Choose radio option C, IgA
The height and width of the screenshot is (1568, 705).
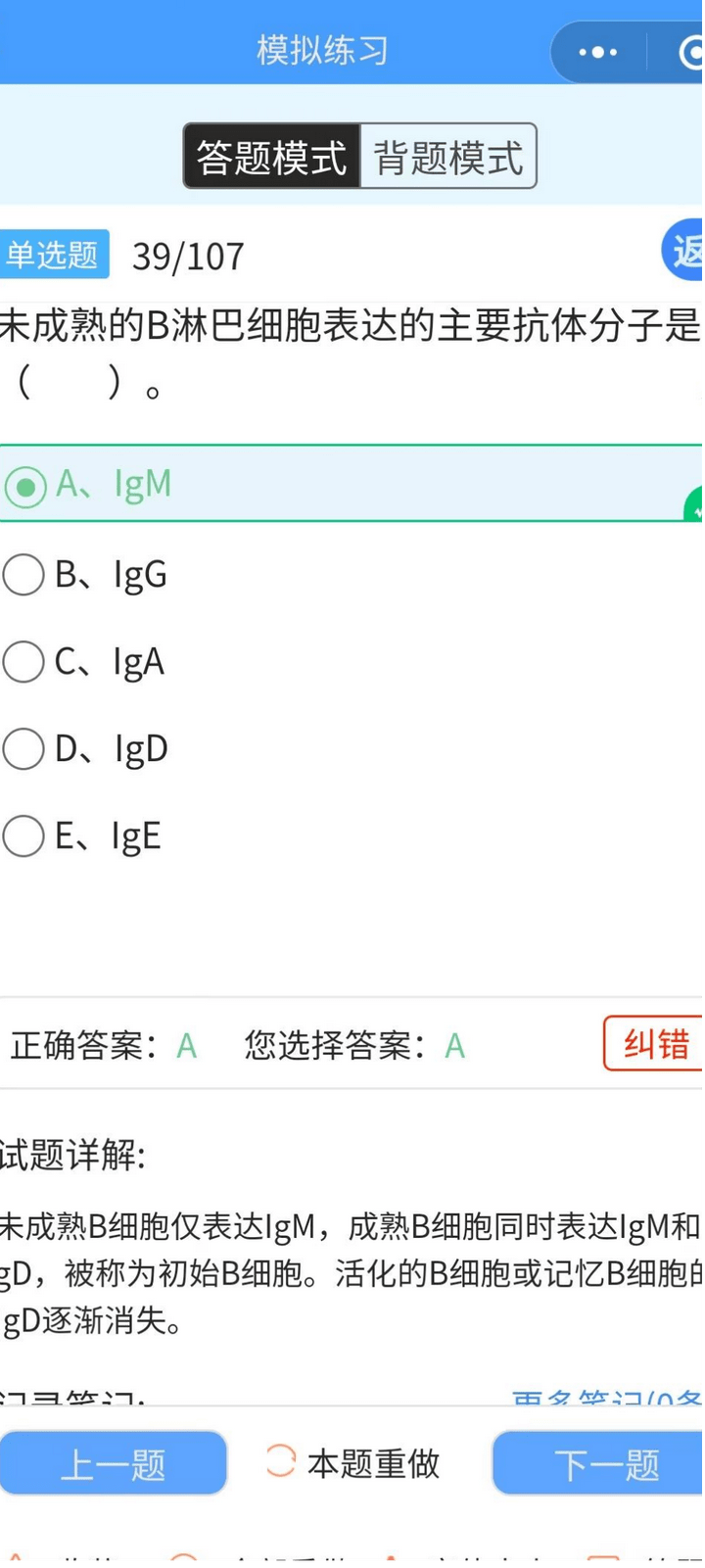tap(24, 663)
